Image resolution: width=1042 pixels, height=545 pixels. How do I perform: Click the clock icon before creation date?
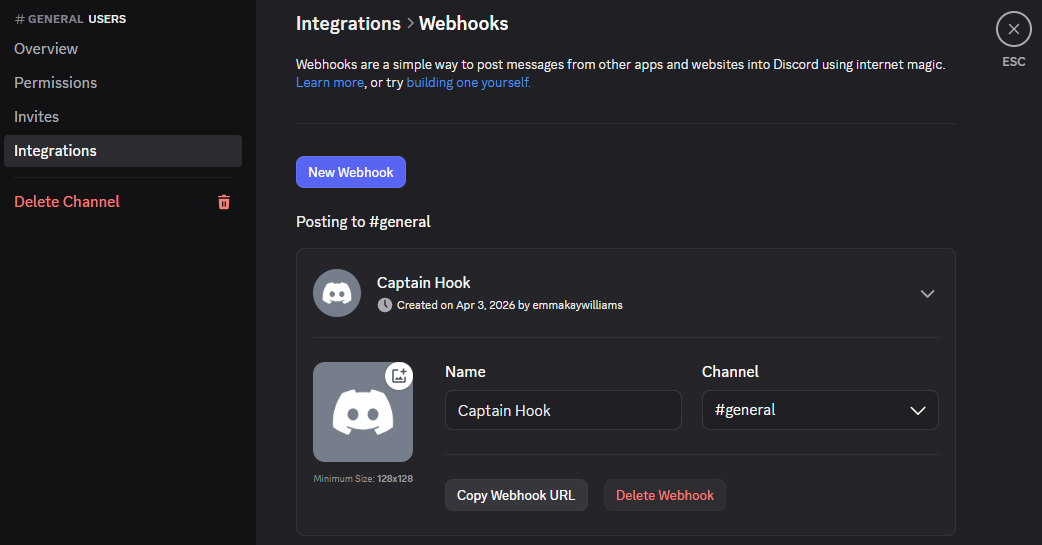click(385, 305)
